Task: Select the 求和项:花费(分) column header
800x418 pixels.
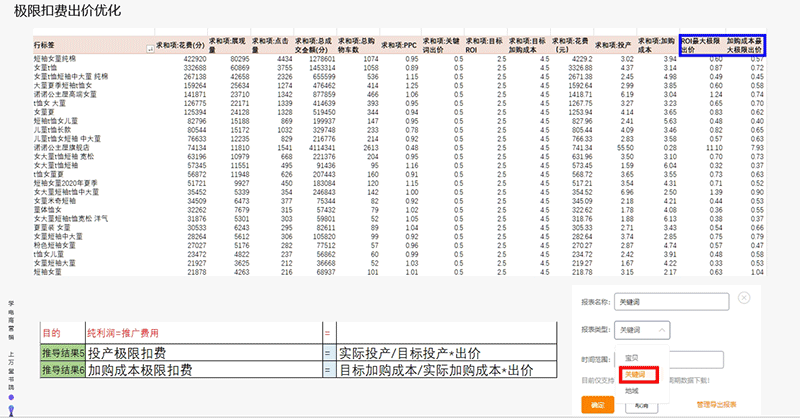Action: 180,46
